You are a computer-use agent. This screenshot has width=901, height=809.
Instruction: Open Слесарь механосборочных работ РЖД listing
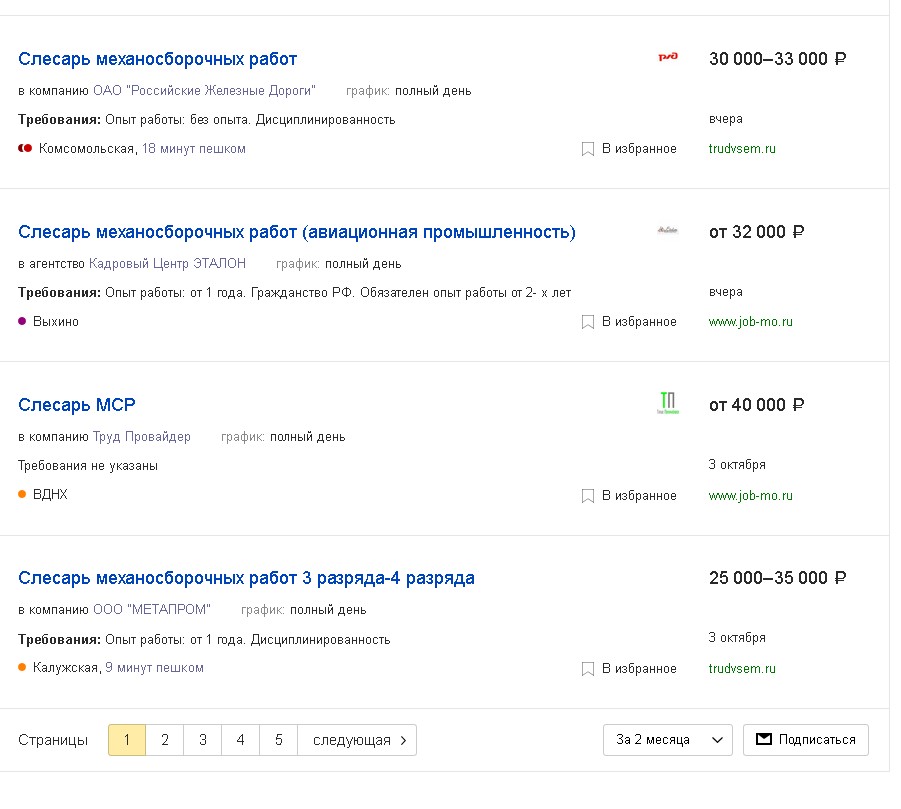point(157,59)
